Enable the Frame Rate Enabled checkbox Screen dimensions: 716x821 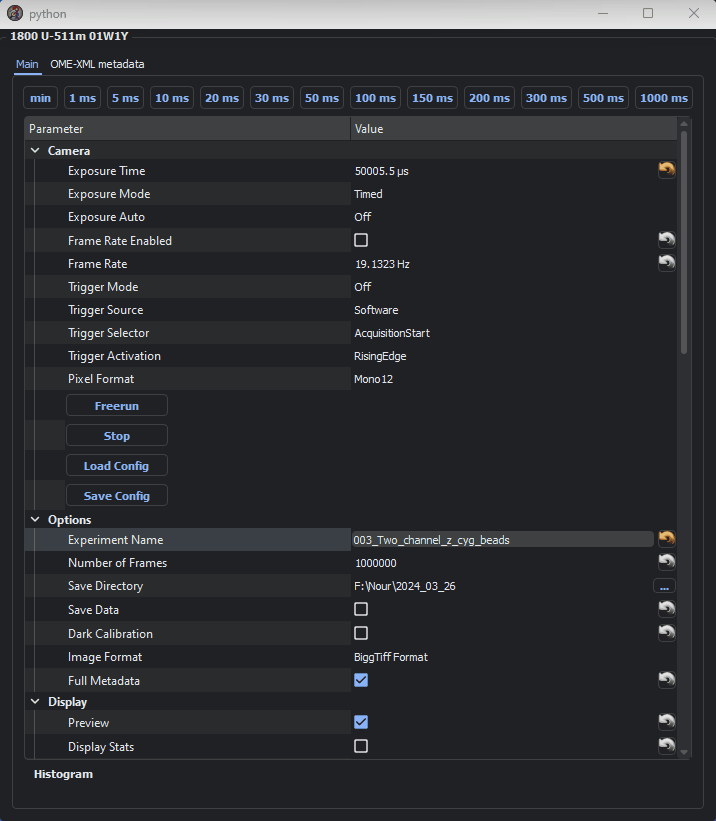[361, 240]
